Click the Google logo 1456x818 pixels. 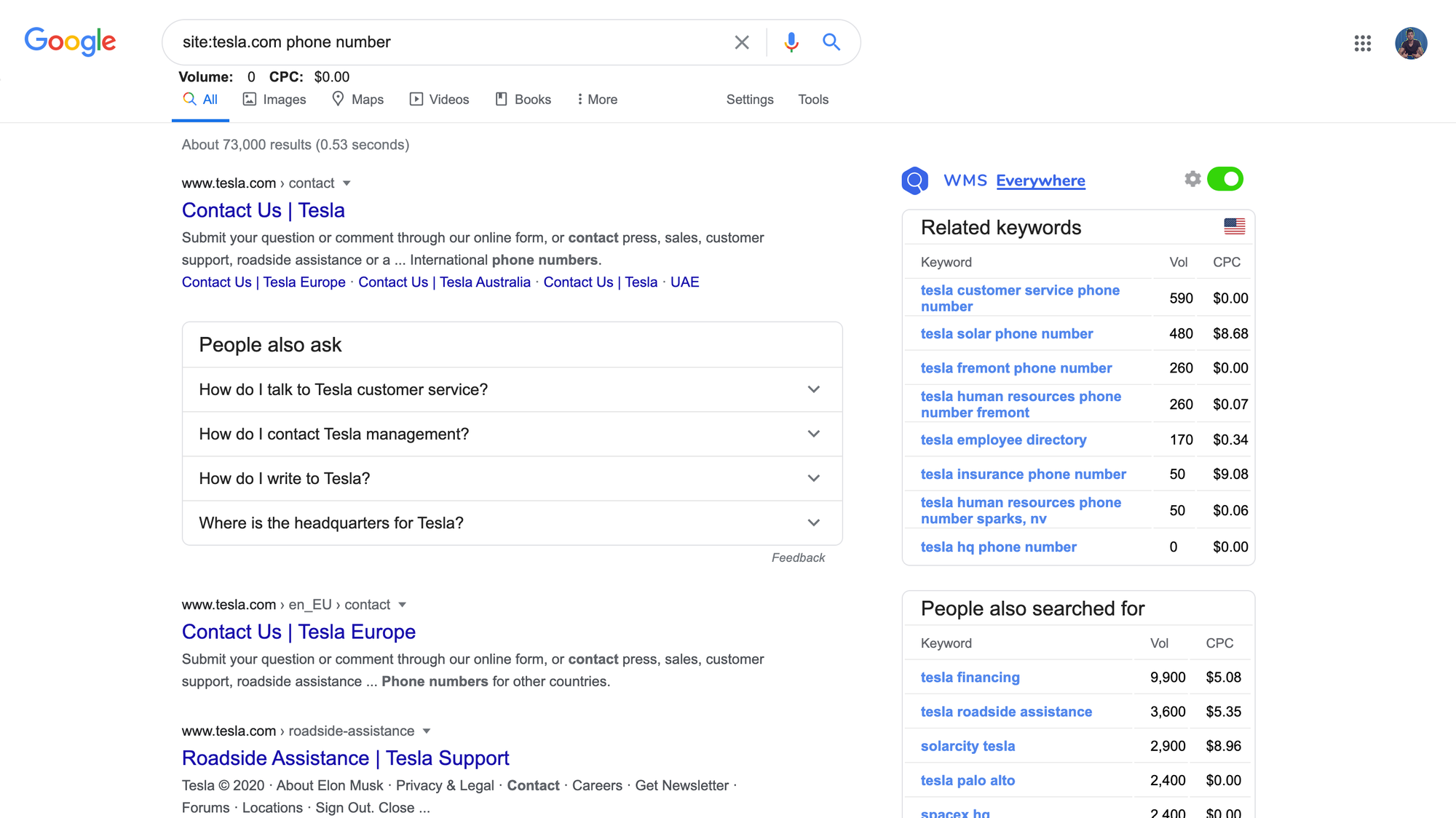point(70,41)
